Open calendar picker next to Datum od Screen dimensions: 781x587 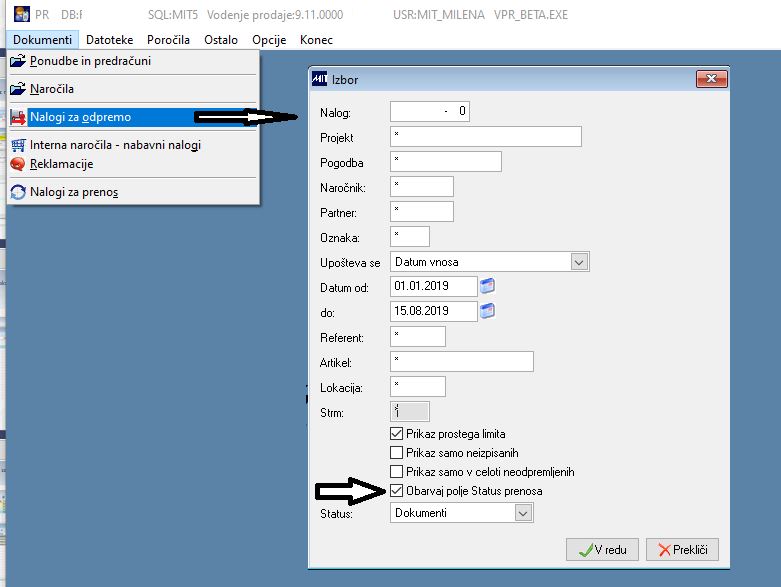click(487, 286)
